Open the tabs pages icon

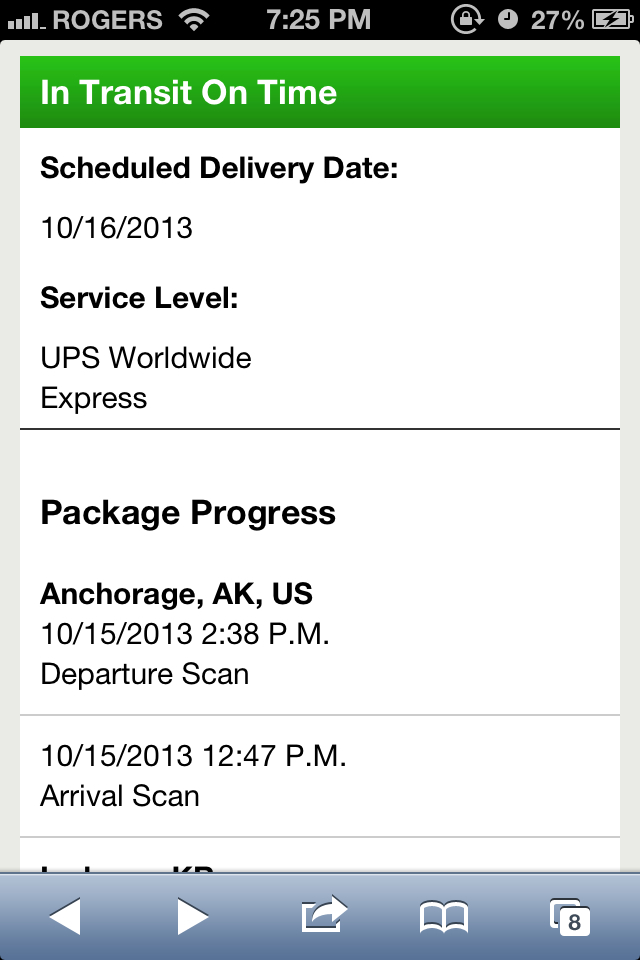coord(569,917)
